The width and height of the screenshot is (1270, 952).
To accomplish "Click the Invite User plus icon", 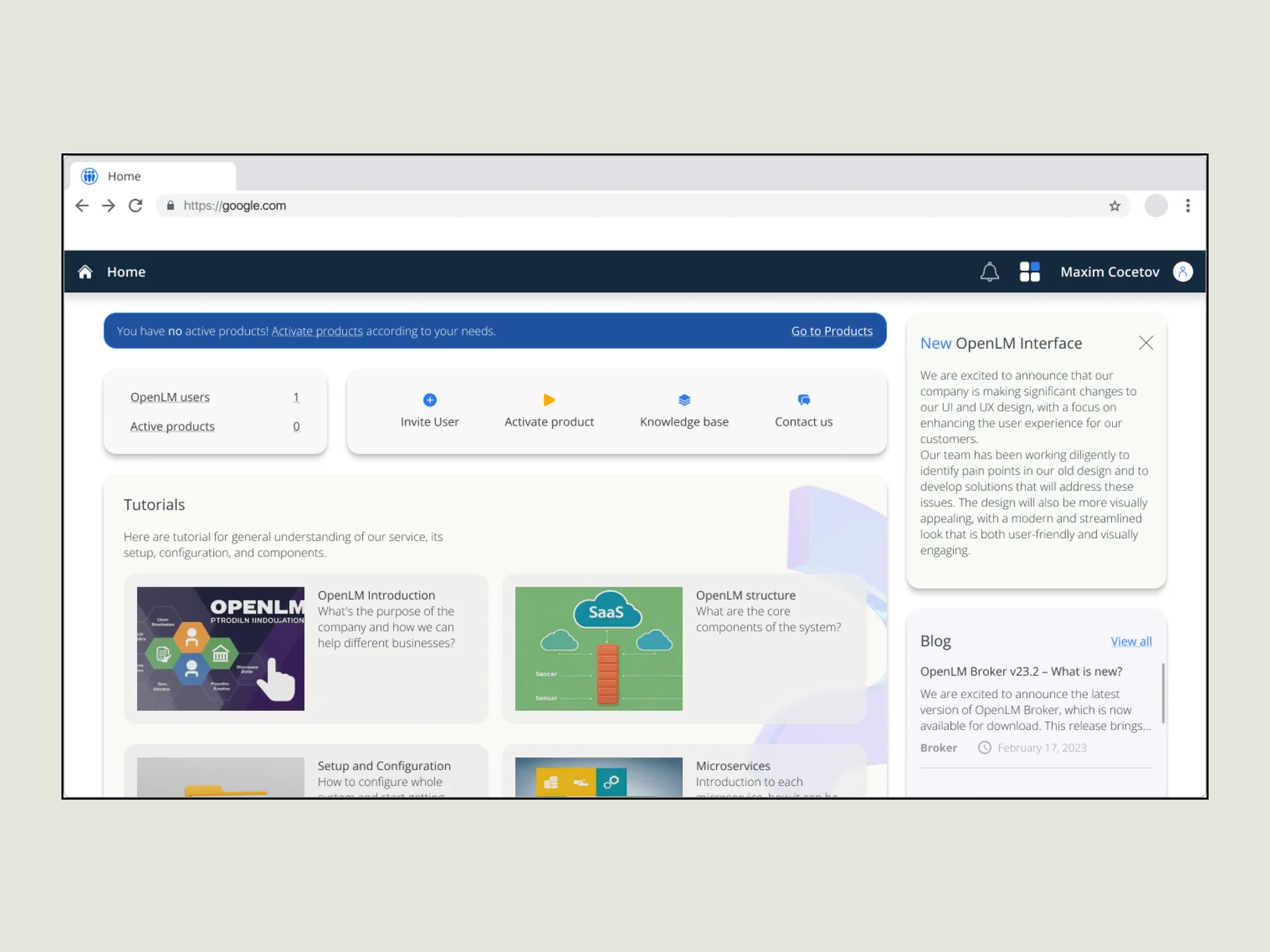I will pos(430,400).
